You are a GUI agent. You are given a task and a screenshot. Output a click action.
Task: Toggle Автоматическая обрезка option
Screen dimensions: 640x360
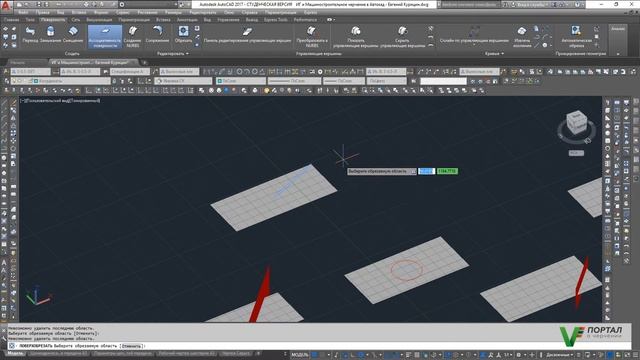click(x=576, y=37)
